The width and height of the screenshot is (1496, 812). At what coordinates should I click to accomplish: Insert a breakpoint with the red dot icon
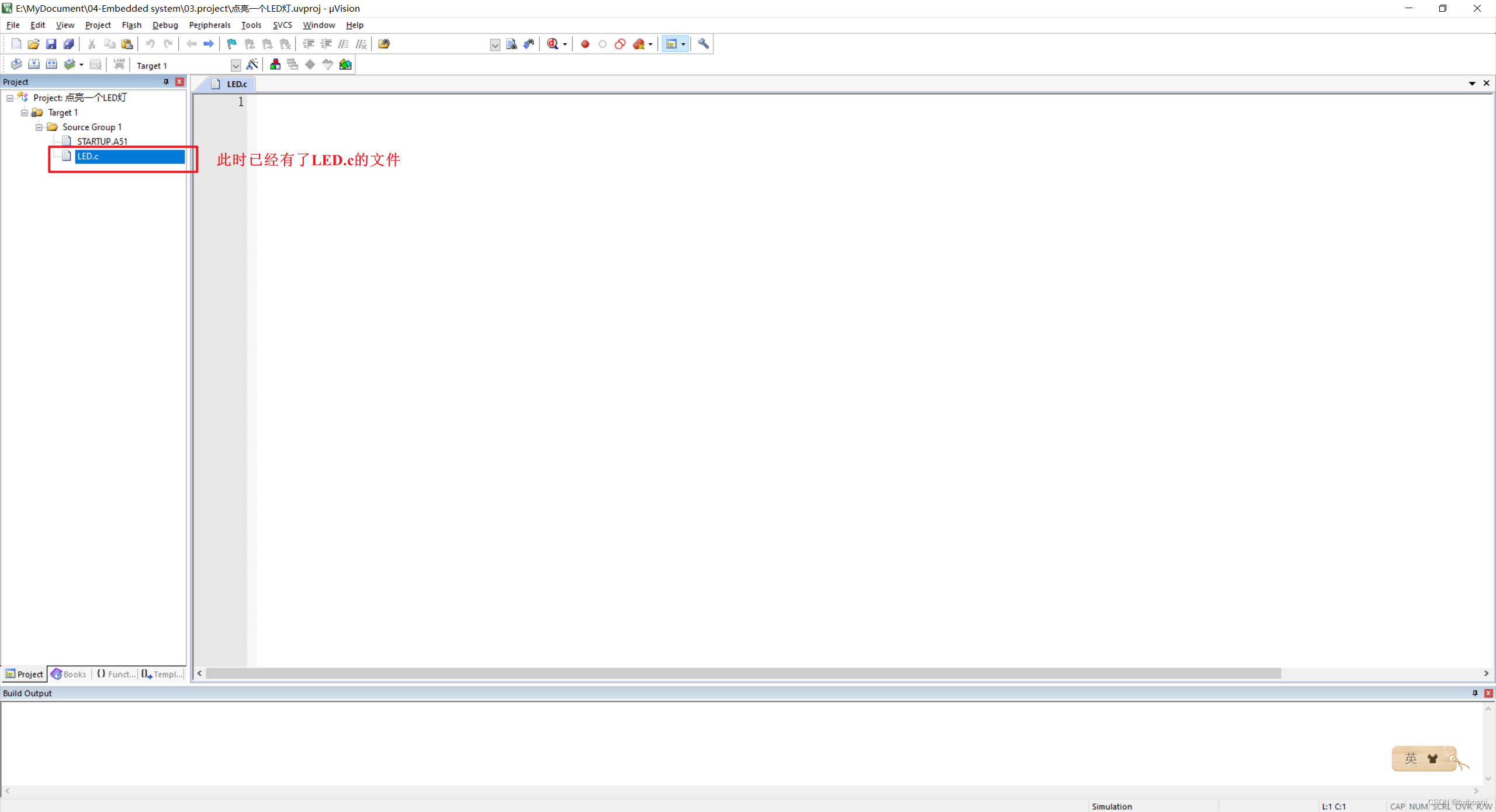pyautogui.click(x=585, y=44)
